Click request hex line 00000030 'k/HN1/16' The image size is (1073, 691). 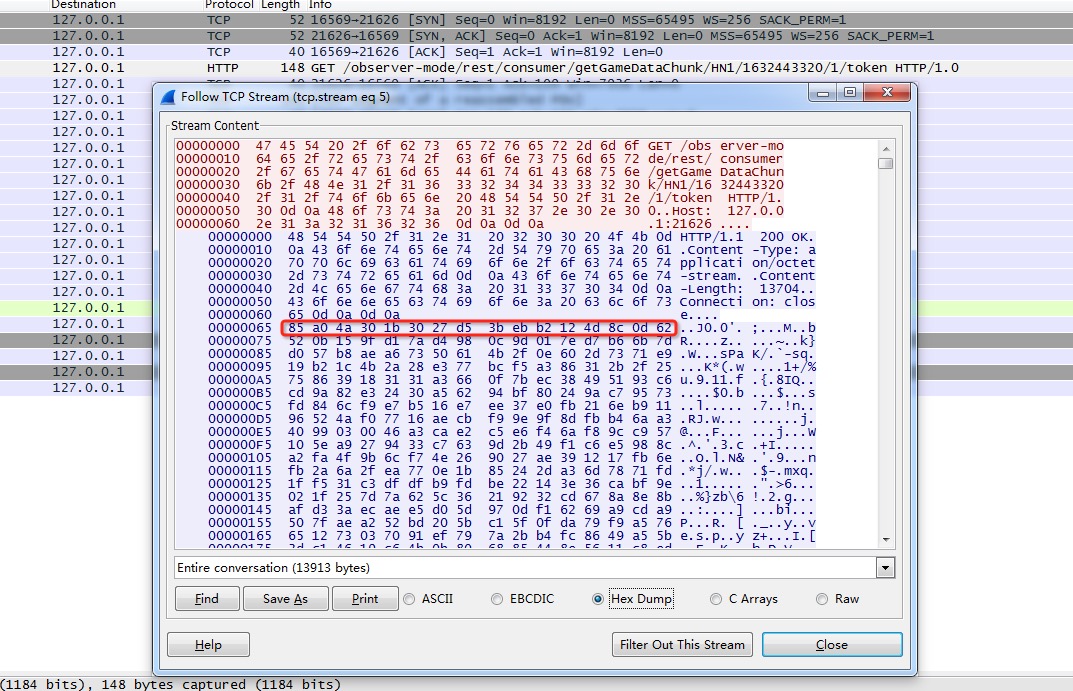pos(480,185)
